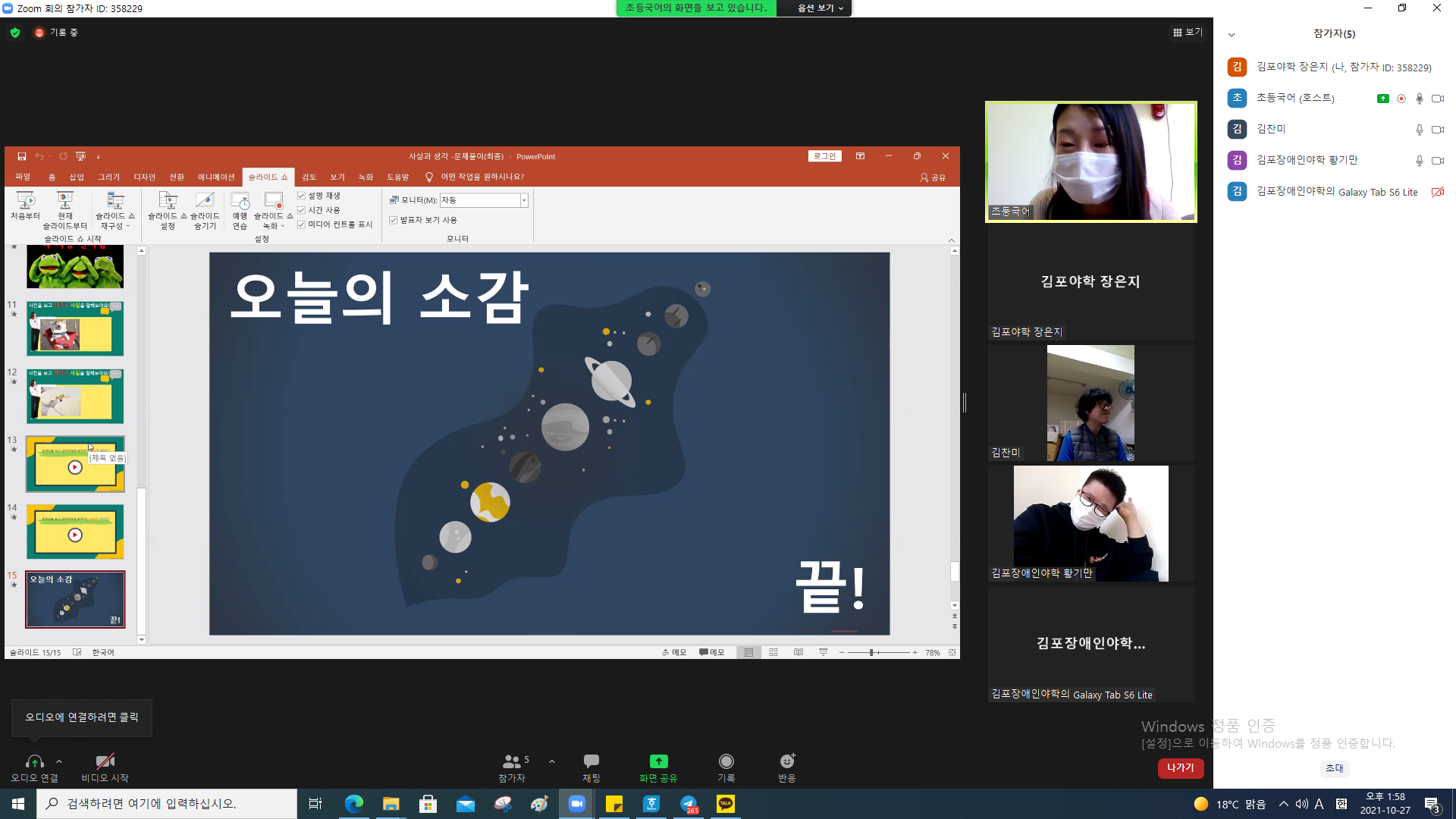
Task: Toggle the play narrations checkbox
Action: point(302,196)
